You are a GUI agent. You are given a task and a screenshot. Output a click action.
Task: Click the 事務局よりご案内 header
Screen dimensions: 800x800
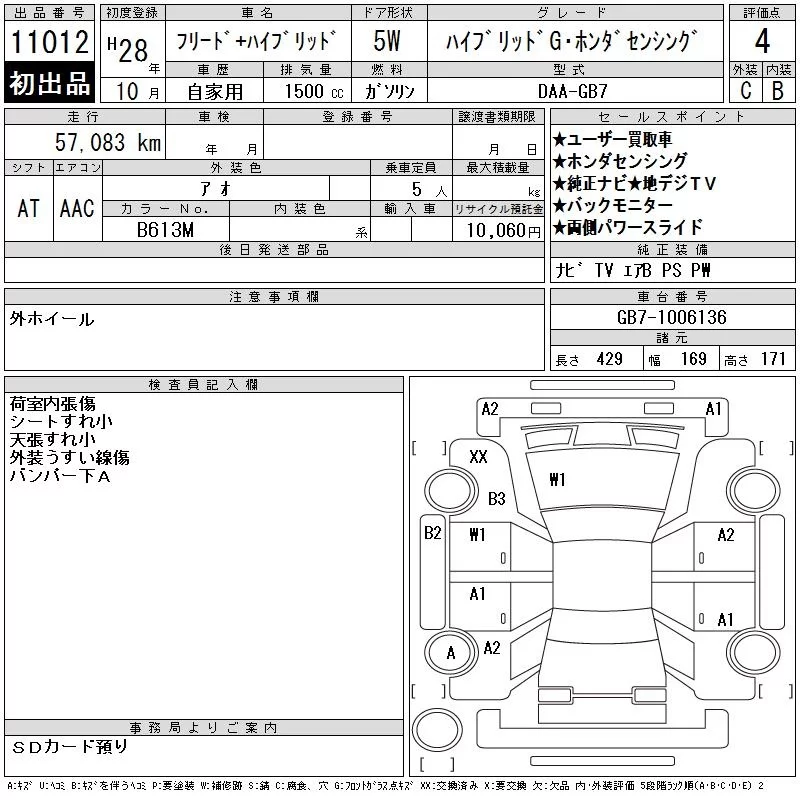pos(204,728)
